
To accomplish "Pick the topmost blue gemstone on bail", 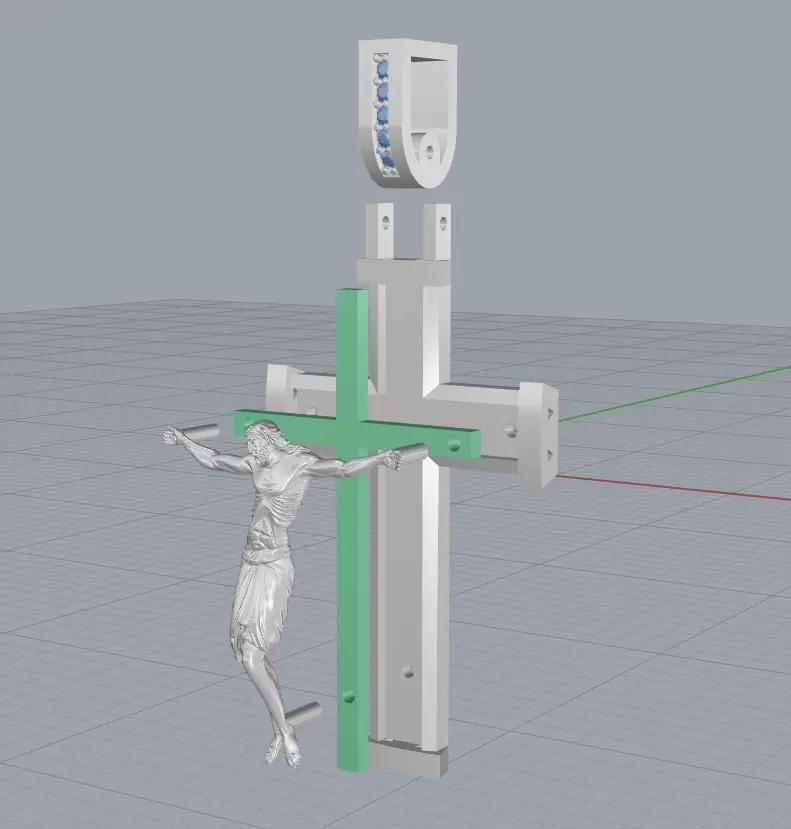I will (x=383, y=69).
